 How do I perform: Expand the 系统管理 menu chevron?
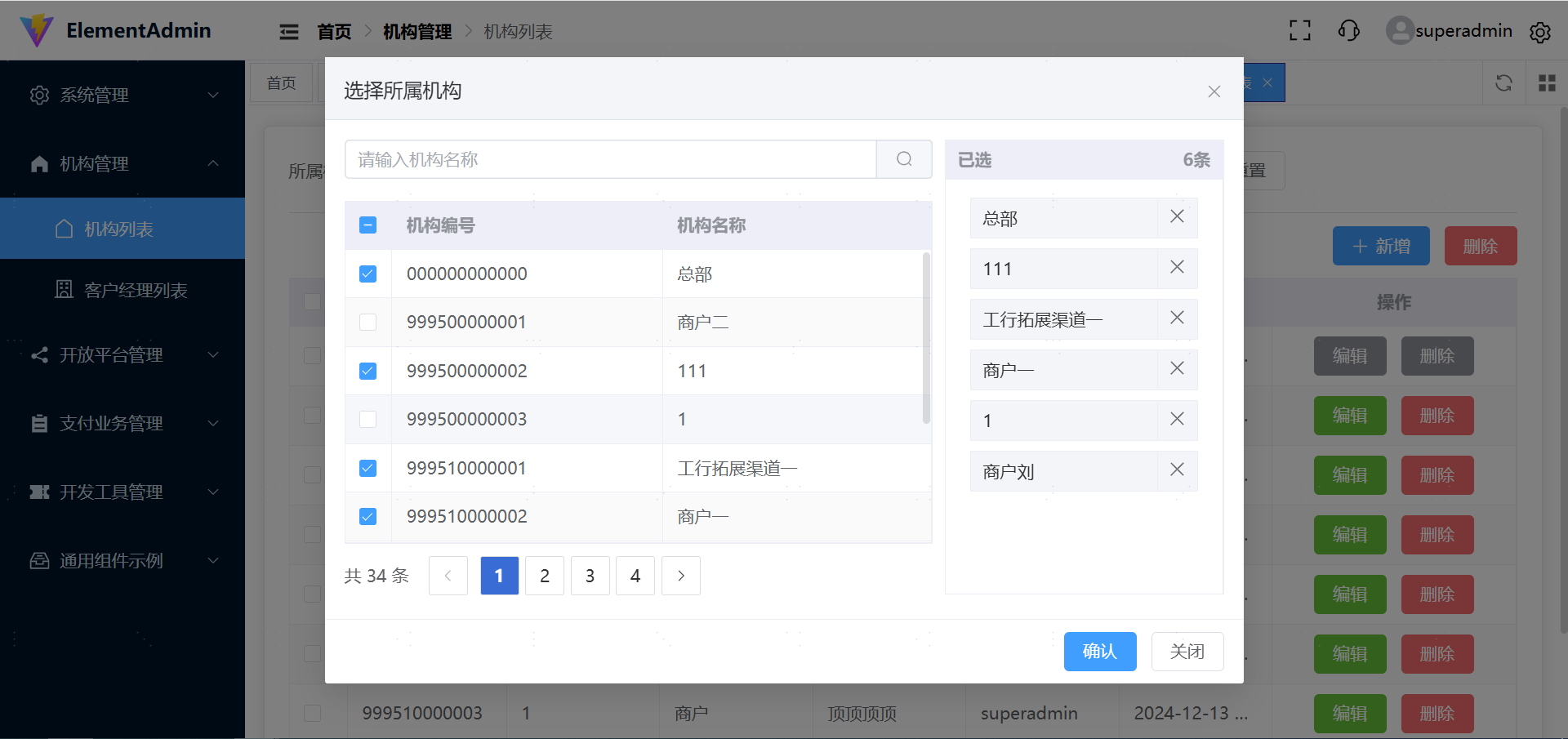(x=213, y=95)
